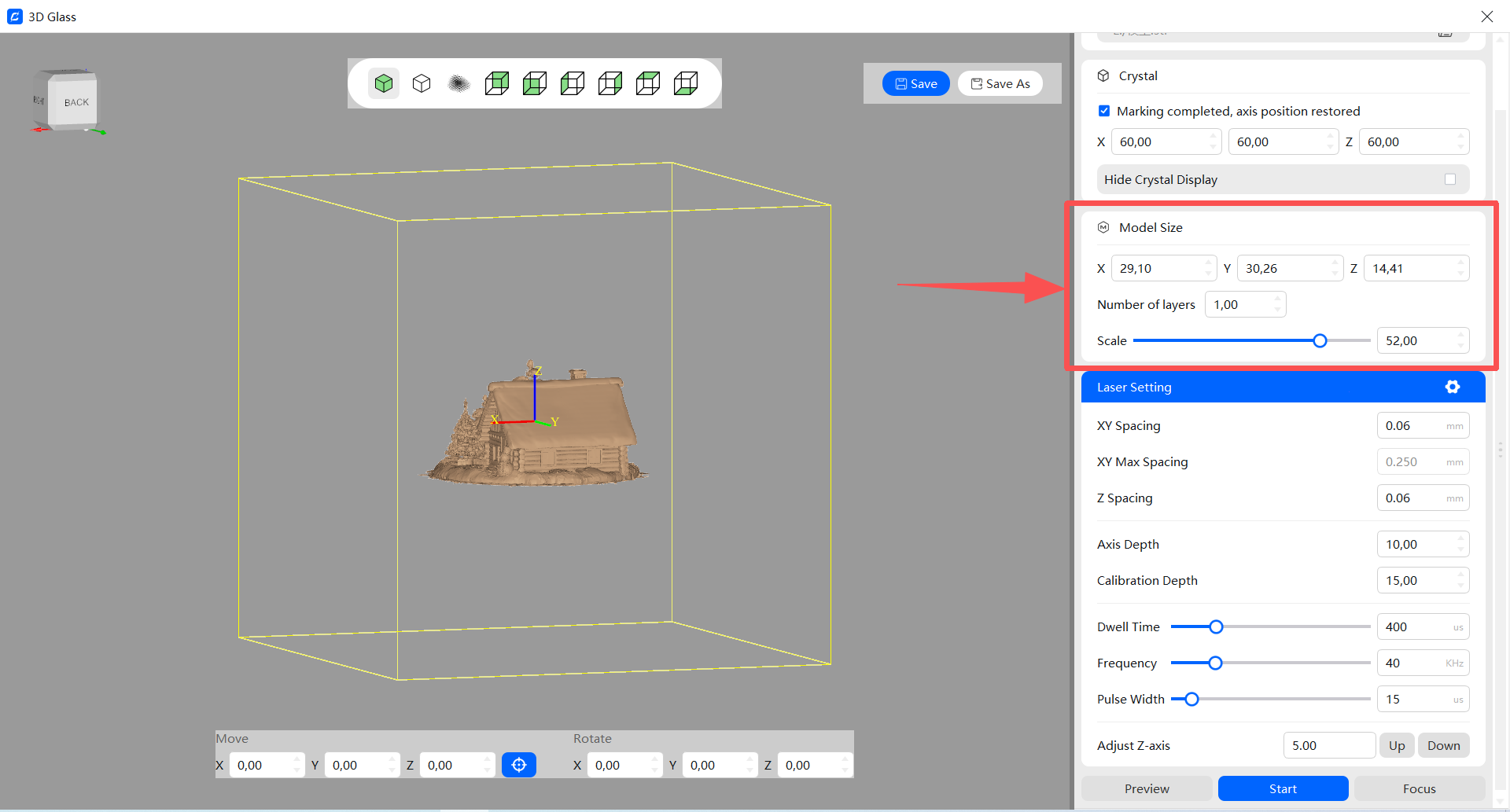The width and height of the screenshot is (1510, 812).
Task: Select the view cube with bottom face highlighted
Action: [686, 83]
